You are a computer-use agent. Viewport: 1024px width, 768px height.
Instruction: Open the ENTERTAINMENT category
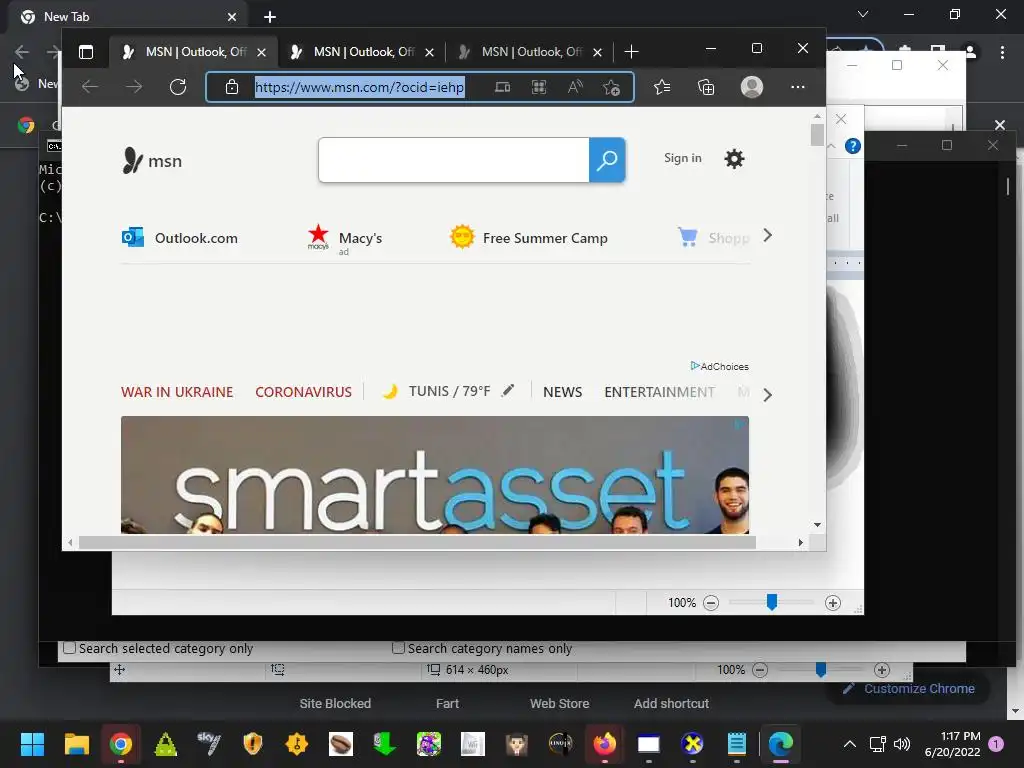pyautogui.click(x=660, y=392)
